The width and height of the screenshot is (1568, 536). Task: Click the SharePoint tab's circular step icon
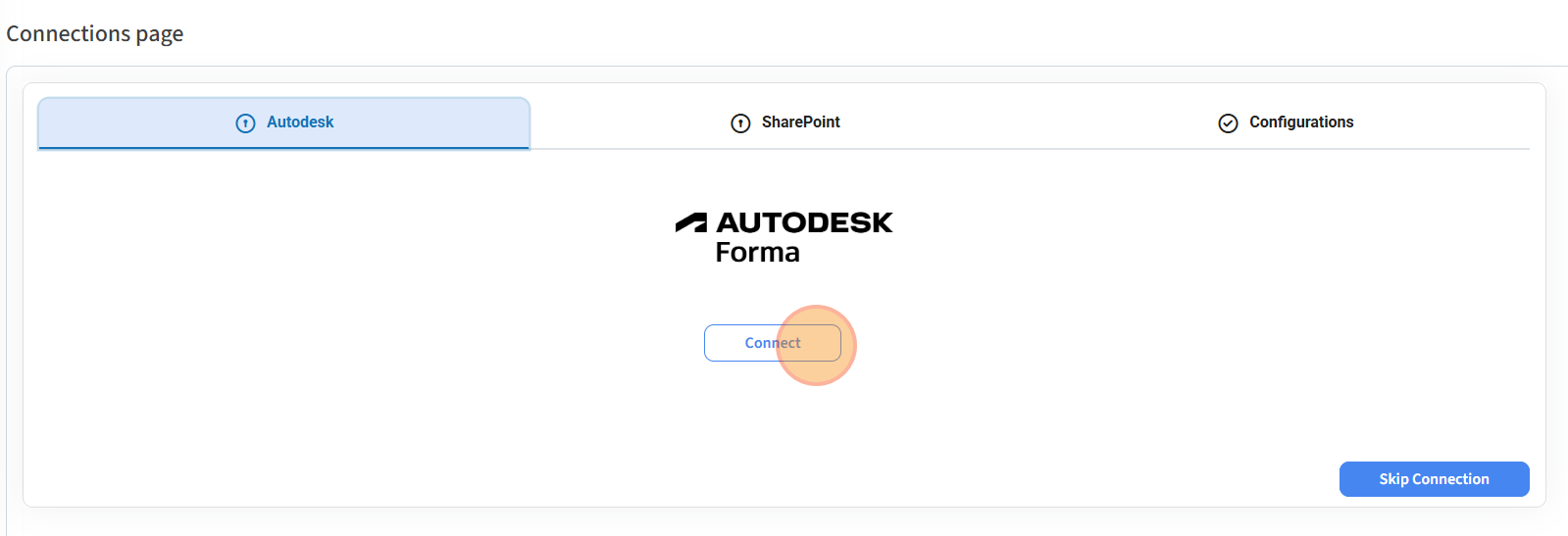[740, 123]
